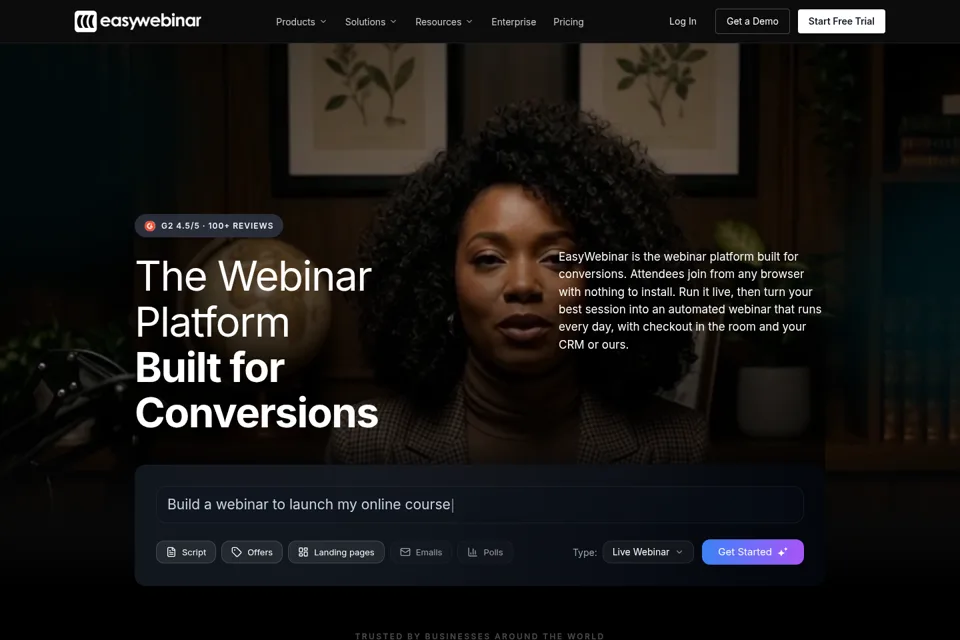The image size is (960, 640).
Task: Open the Products menu
Action: (x=301, y=21)
